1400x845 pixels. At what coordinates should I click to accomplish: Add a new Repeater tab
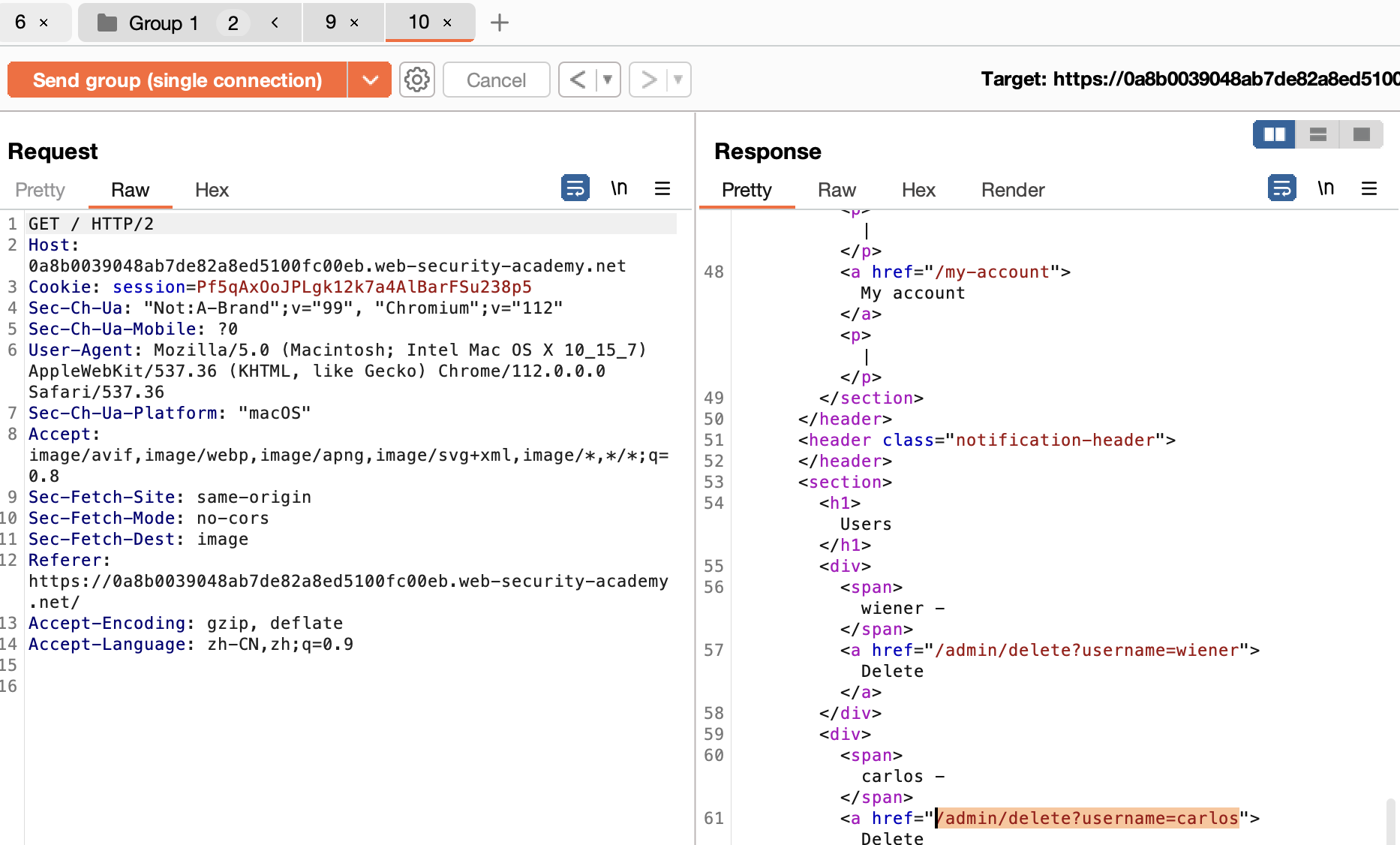(x=500, y=23)
